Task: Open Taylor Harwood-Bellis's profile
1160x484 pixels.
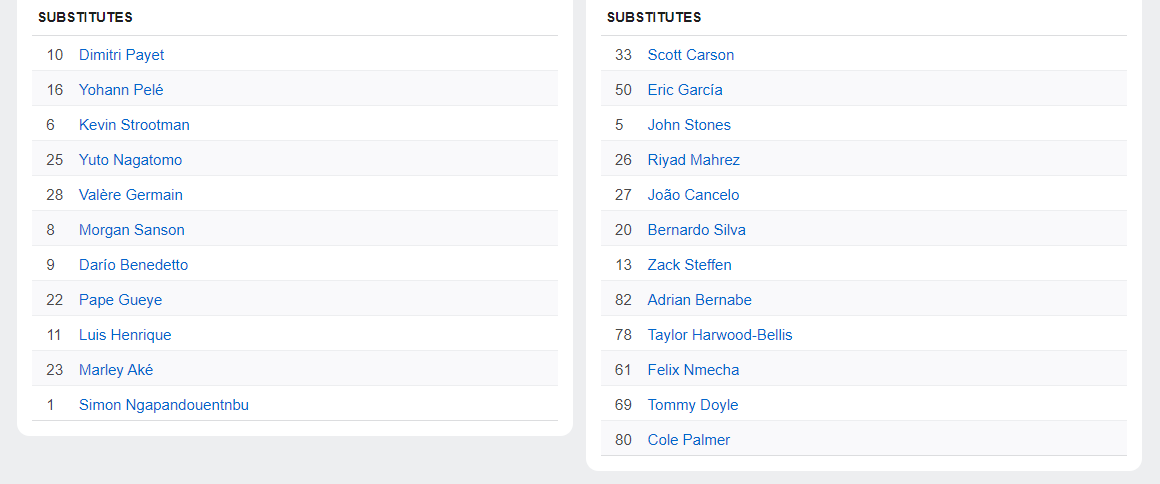Action: [x=719, y=335]
